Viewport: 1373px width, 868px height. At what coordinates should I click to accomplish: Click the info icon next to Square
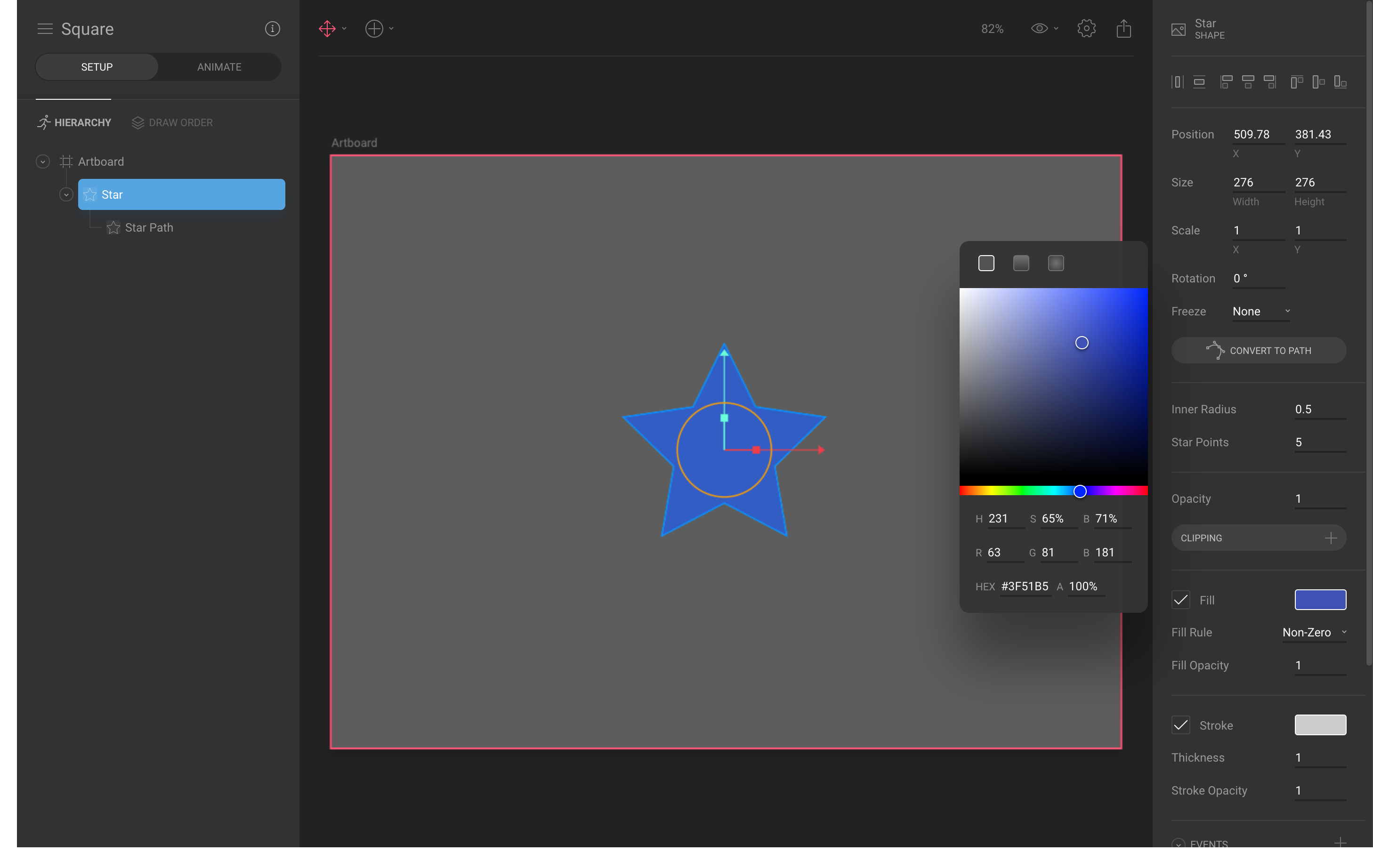pos(272,29)
